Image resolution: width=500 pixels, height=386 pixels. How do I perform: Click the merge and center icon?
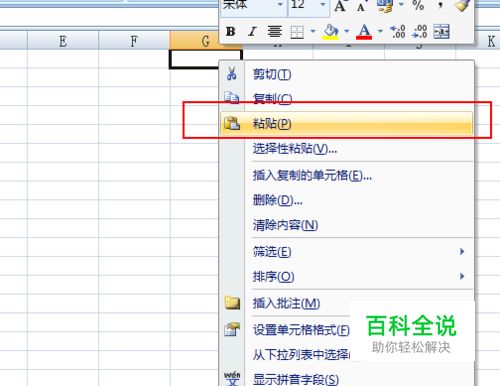click(442, 32)
